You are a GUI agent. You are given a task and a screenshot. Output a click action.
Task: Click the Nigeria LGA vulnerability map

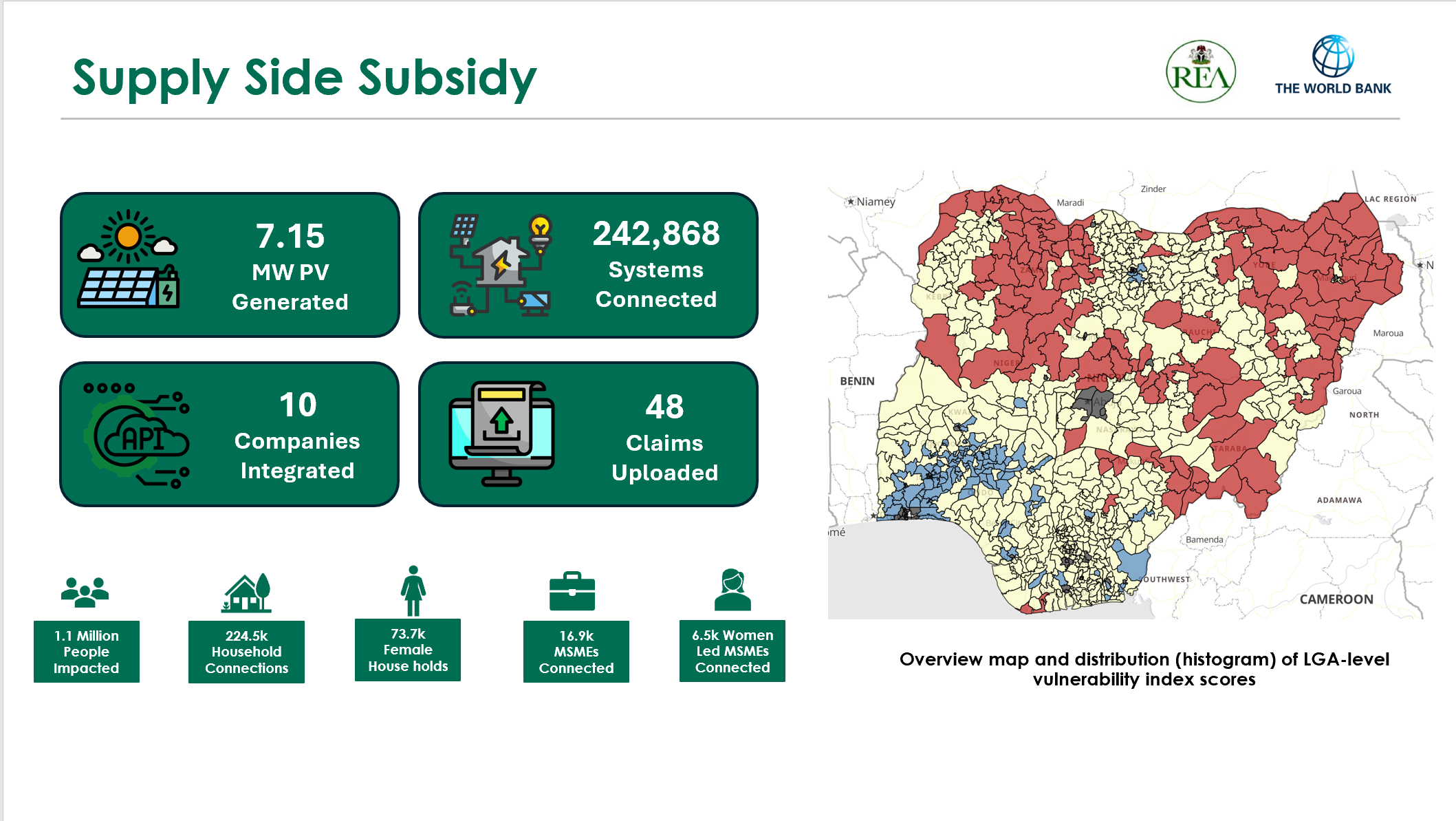click(1130, 395)
